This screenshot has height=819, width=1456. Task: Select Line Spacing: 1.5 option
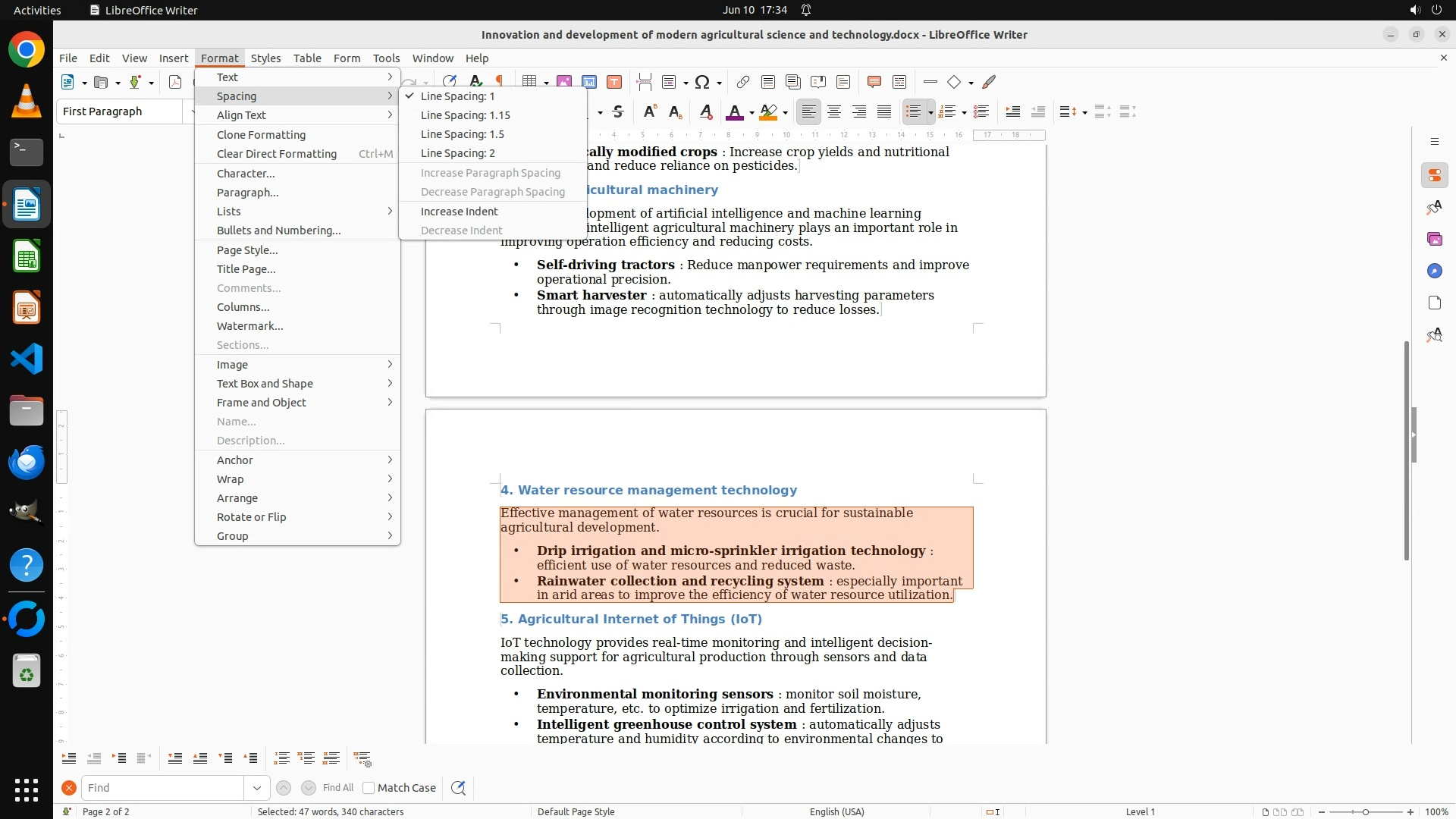click(463, 134)
